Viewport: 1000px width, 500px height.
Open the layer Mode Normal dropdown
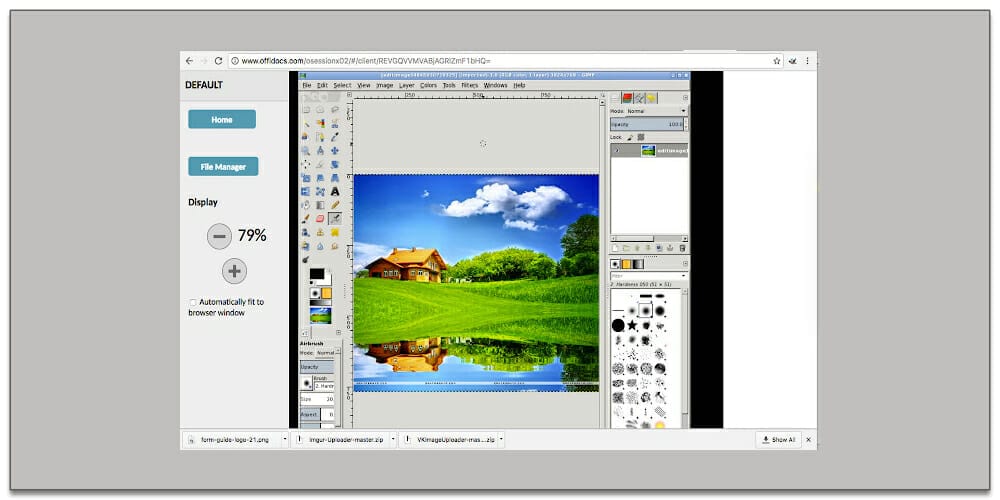[656, 111]
